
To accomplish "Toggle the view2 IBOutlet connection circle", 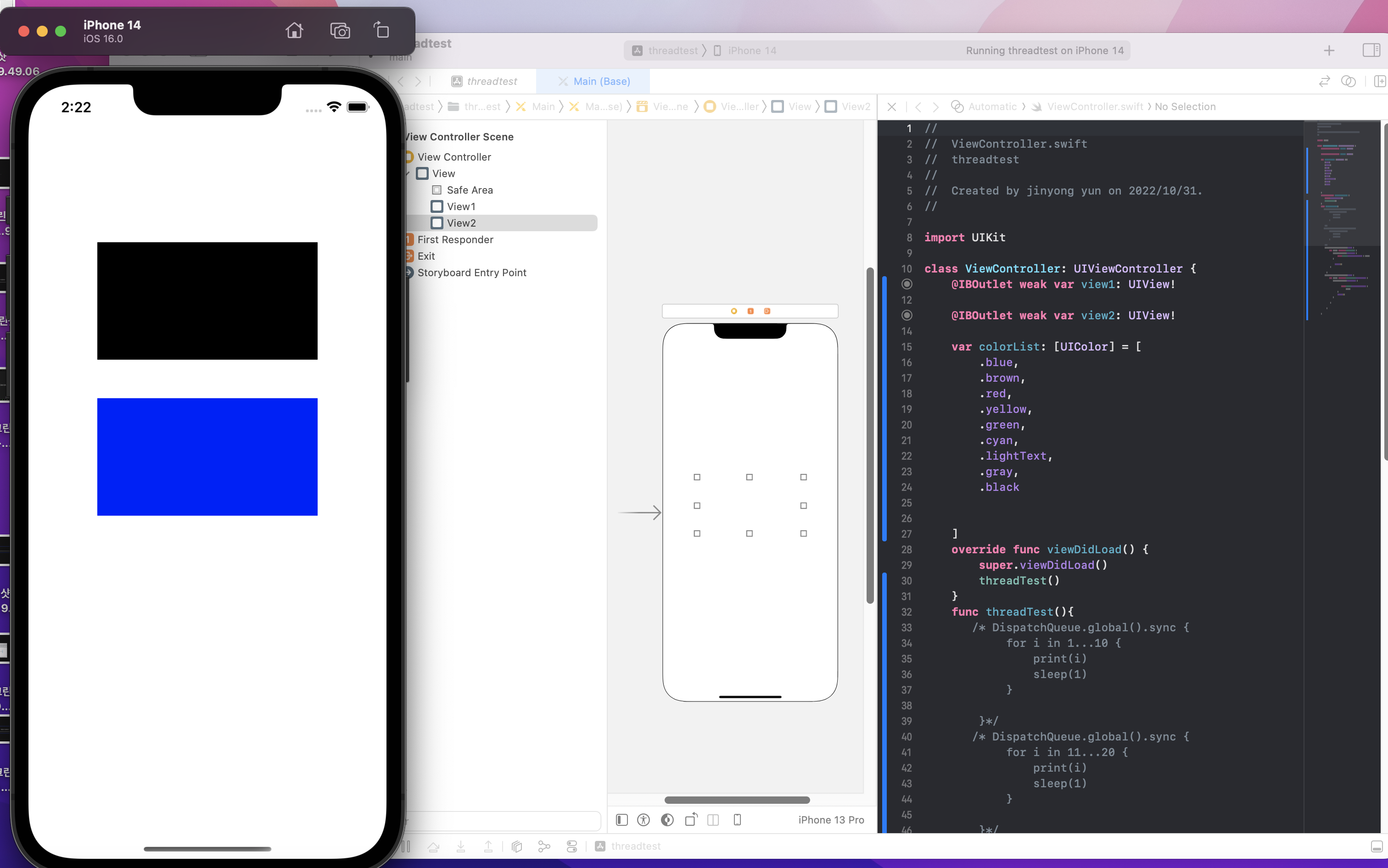I will coord(907,315).
